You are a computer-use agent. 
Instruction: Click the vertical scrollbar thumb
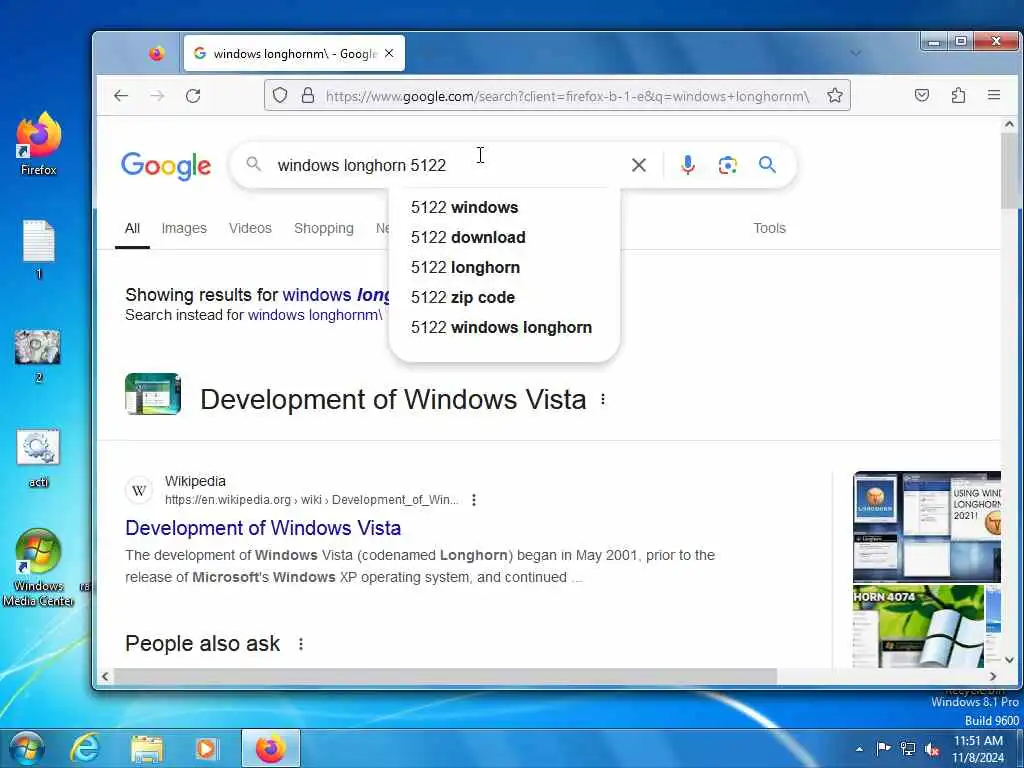tap(1009, 171)
